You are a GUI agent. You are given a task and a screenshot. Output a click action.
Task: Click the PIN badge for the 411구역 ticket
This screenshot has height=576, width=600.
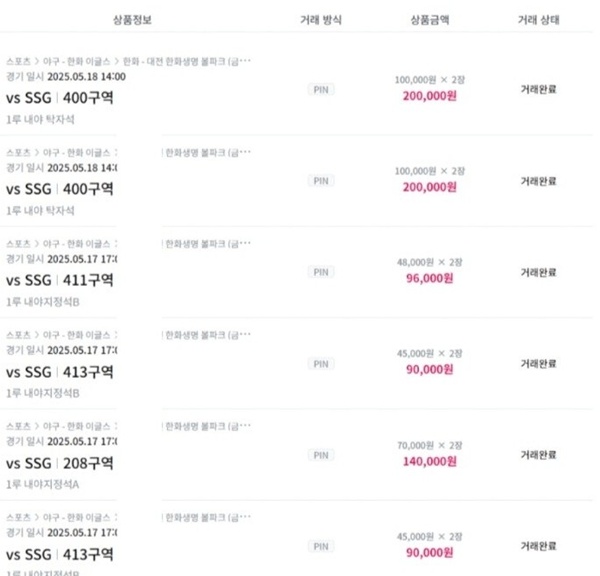tap(321, 272)
